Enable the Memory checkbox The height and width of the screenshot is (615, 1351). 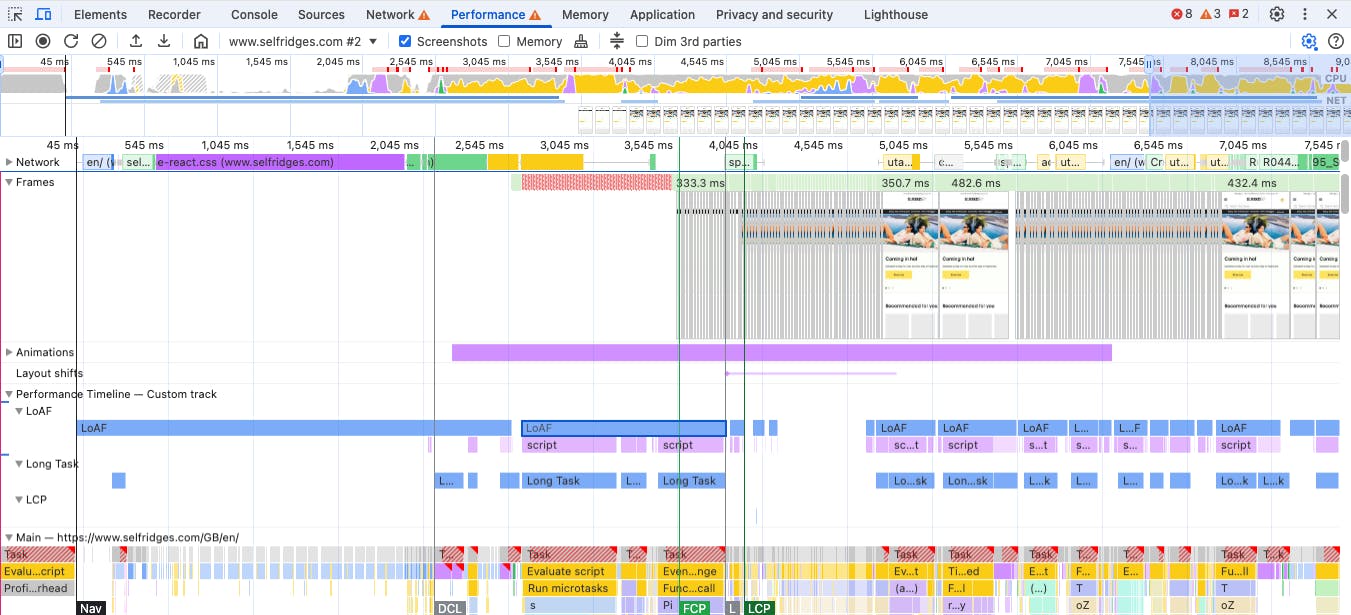[x=503, y=41]
